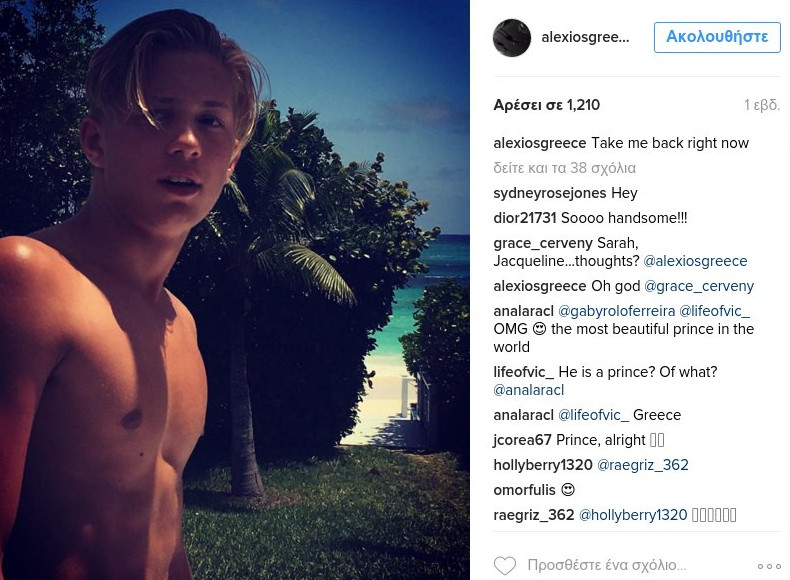
Task: Open the 1 εβδ. timestamp link
Action: [762, 105]
